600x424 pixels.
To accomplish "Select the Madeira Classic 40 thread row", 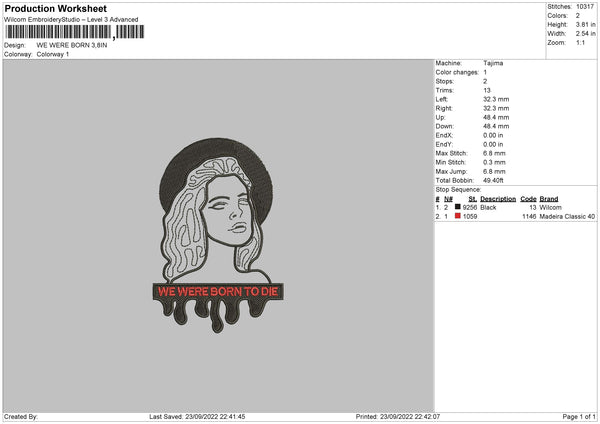I will (515, 216).
